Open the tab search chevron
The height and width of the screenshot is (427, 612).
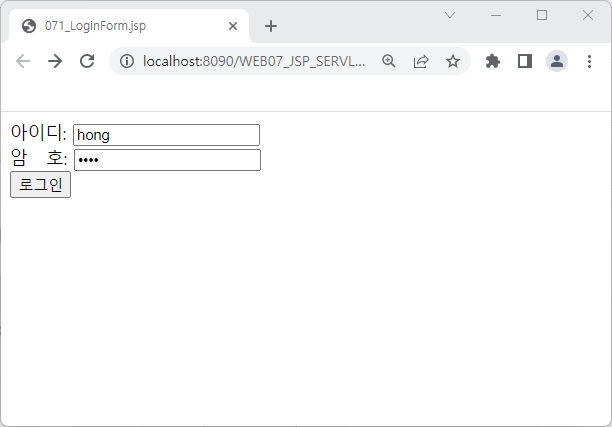tap(450, 15)
